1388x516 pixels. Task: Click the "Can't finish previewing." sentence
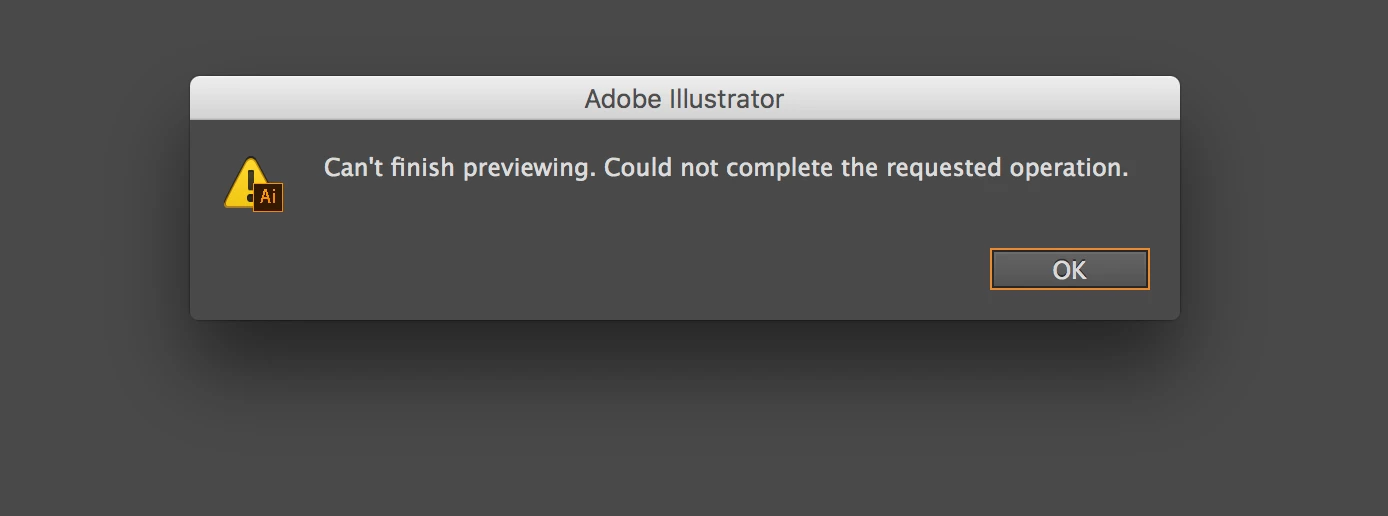coord(460,168)
